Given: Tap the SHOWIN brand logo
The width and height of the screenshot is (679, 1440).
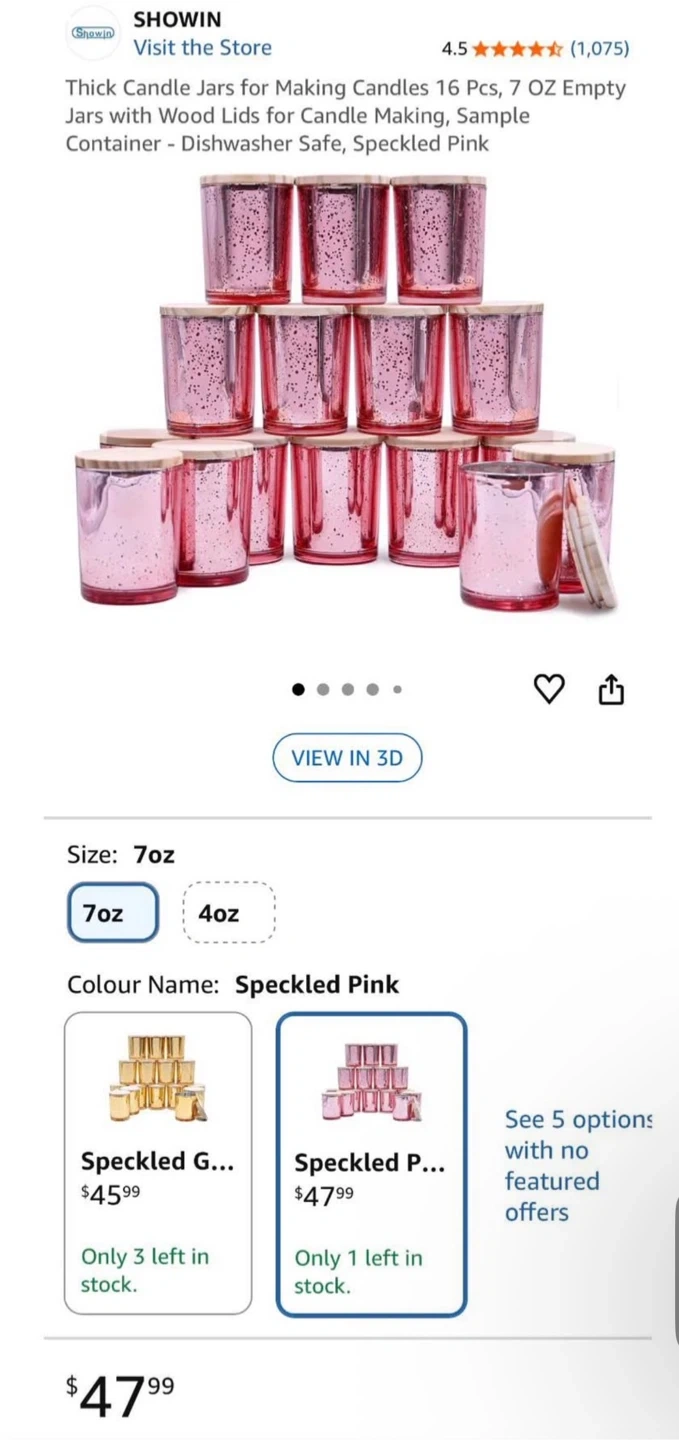Looking at the screenshot, I should (92, 33).
